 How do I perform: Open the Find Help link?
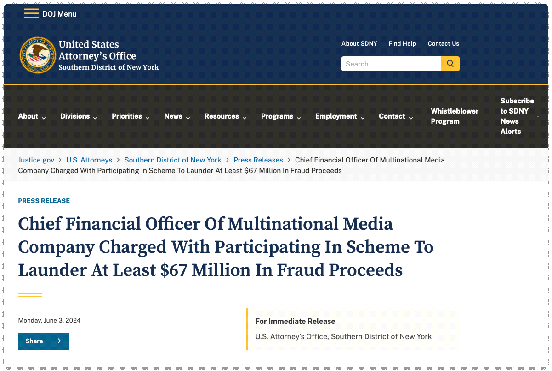[x=402, y=44]
